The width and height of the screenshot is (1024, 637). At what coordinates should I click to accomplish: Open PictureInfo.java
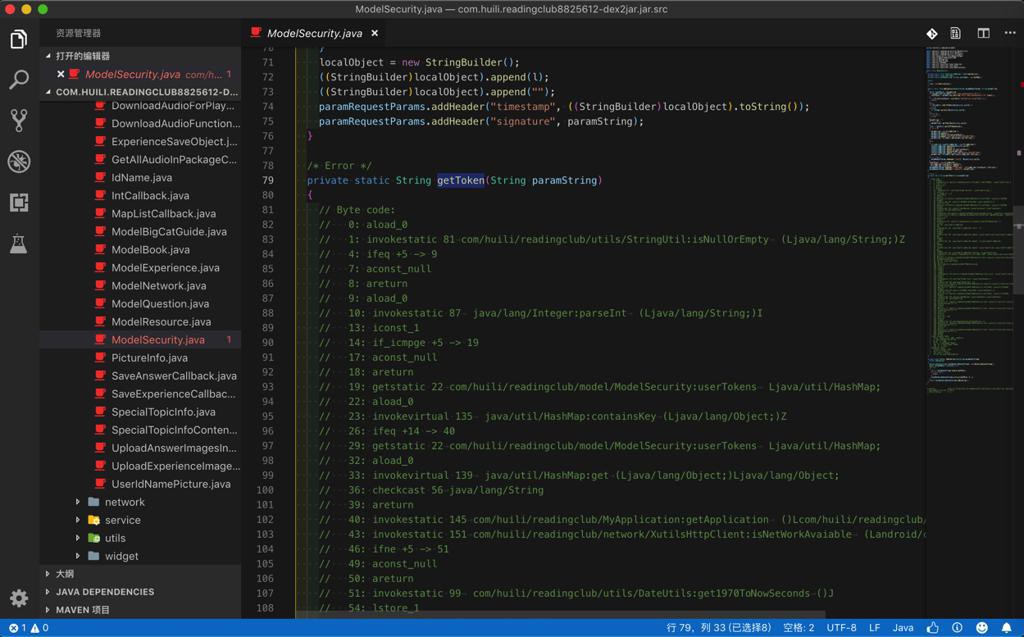pos(140,358)
